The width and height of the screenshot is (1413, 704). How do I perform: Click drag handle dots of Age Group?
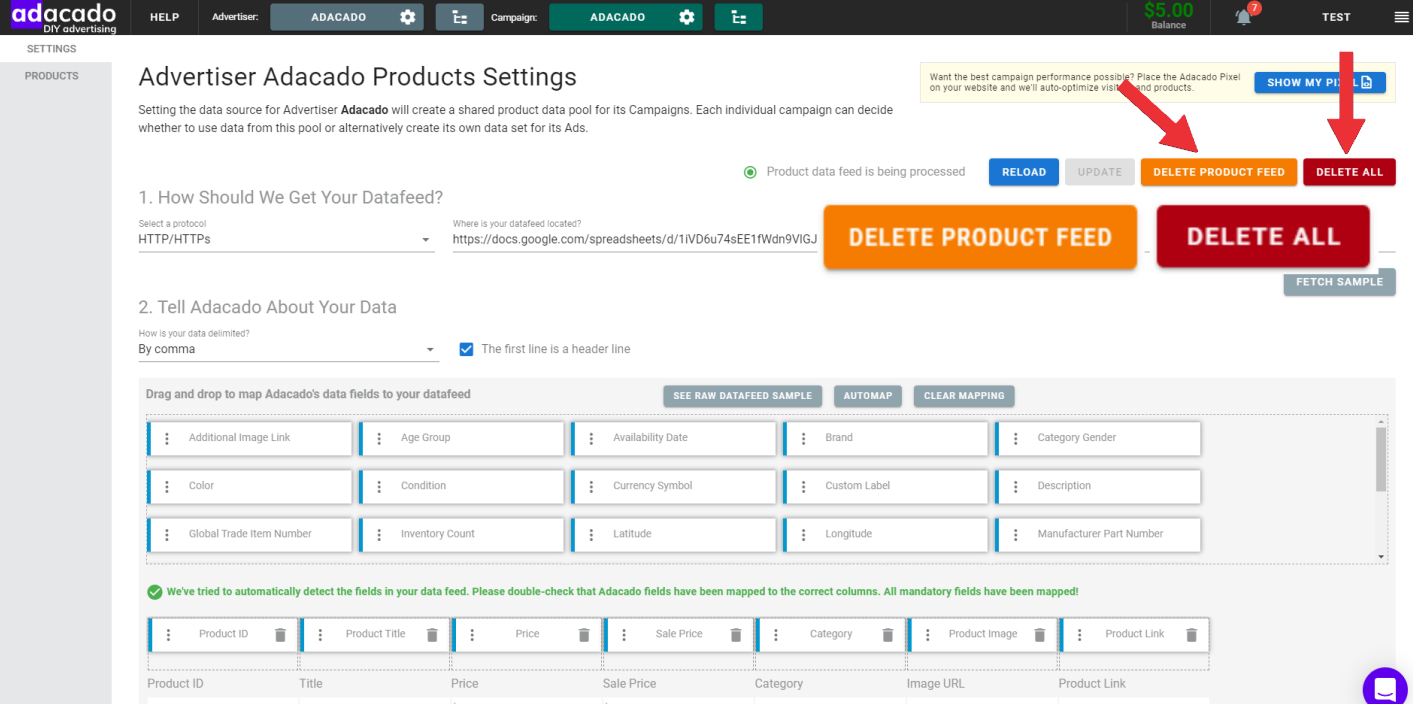379,438
